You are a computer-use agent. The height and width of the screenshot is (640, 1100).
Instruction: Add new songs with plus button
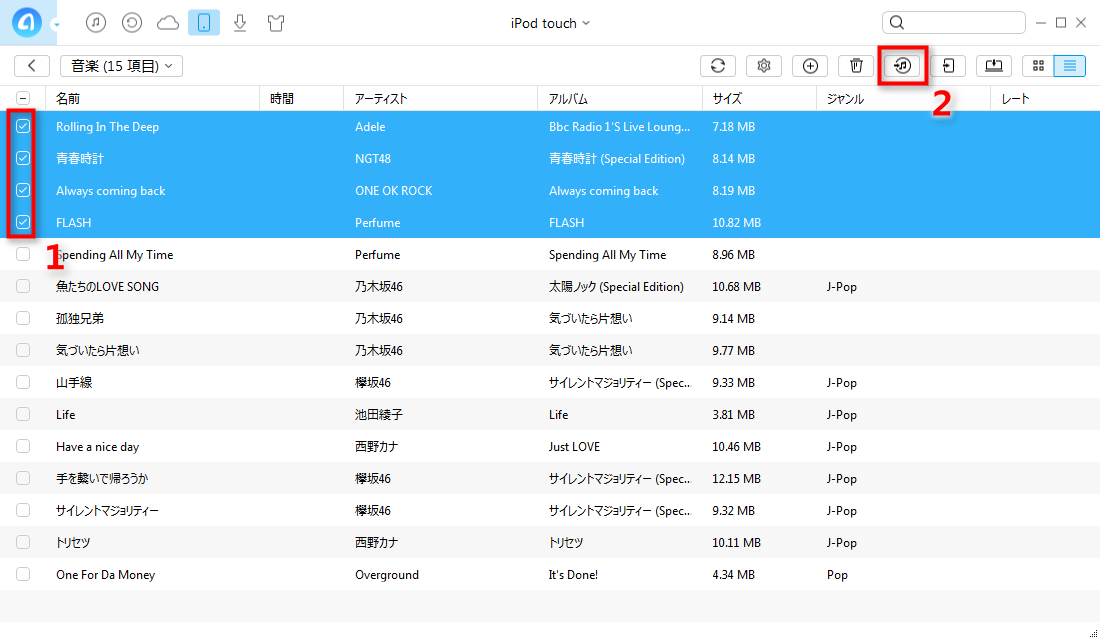tap(810, 65)
